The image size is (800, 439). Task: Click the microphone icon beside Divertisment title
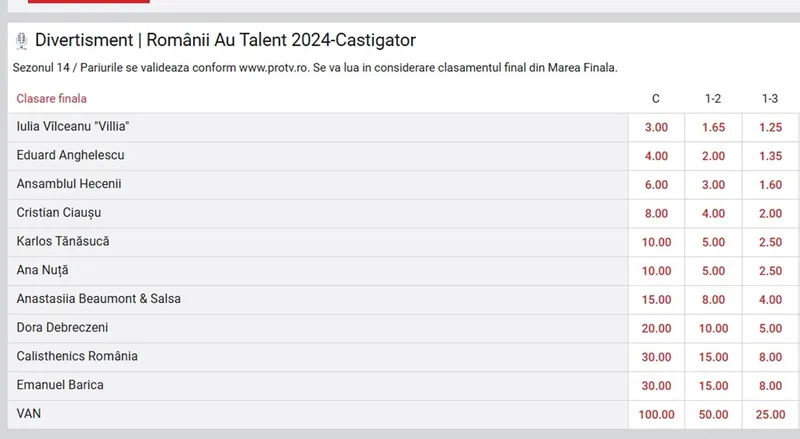(x=21, y=41)
